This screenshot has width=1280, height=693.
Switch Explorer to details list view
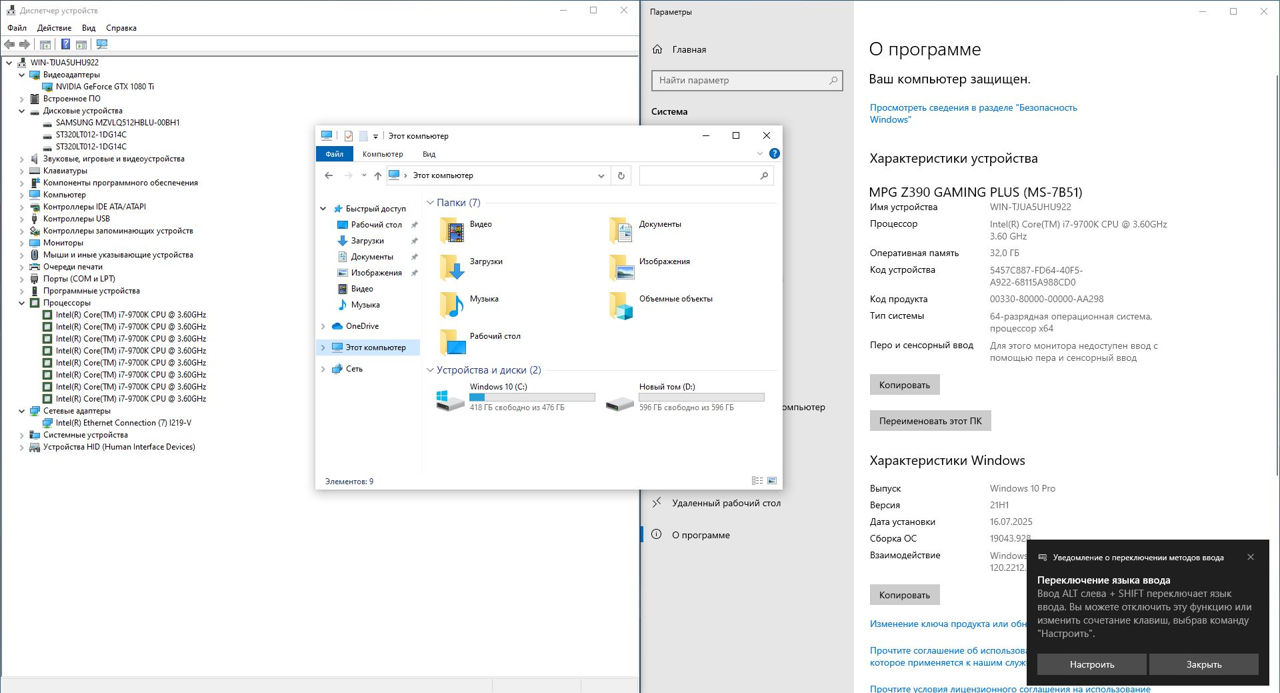(757, 481)
